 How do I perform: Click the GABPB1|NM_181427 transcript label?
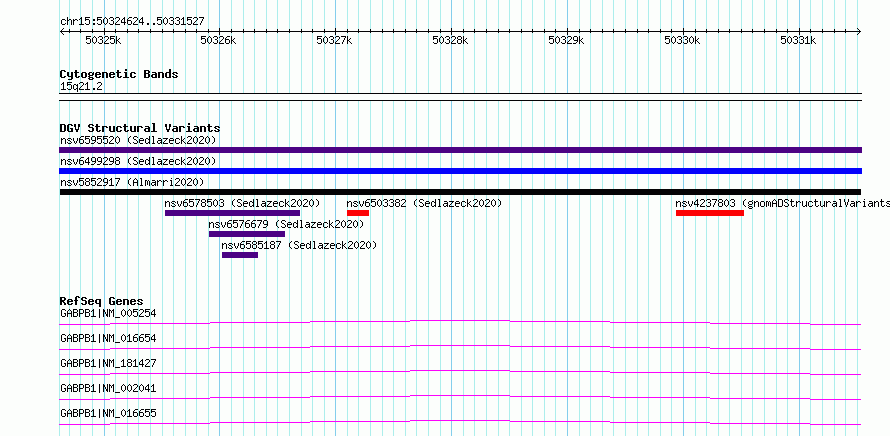tap(108, 363)
